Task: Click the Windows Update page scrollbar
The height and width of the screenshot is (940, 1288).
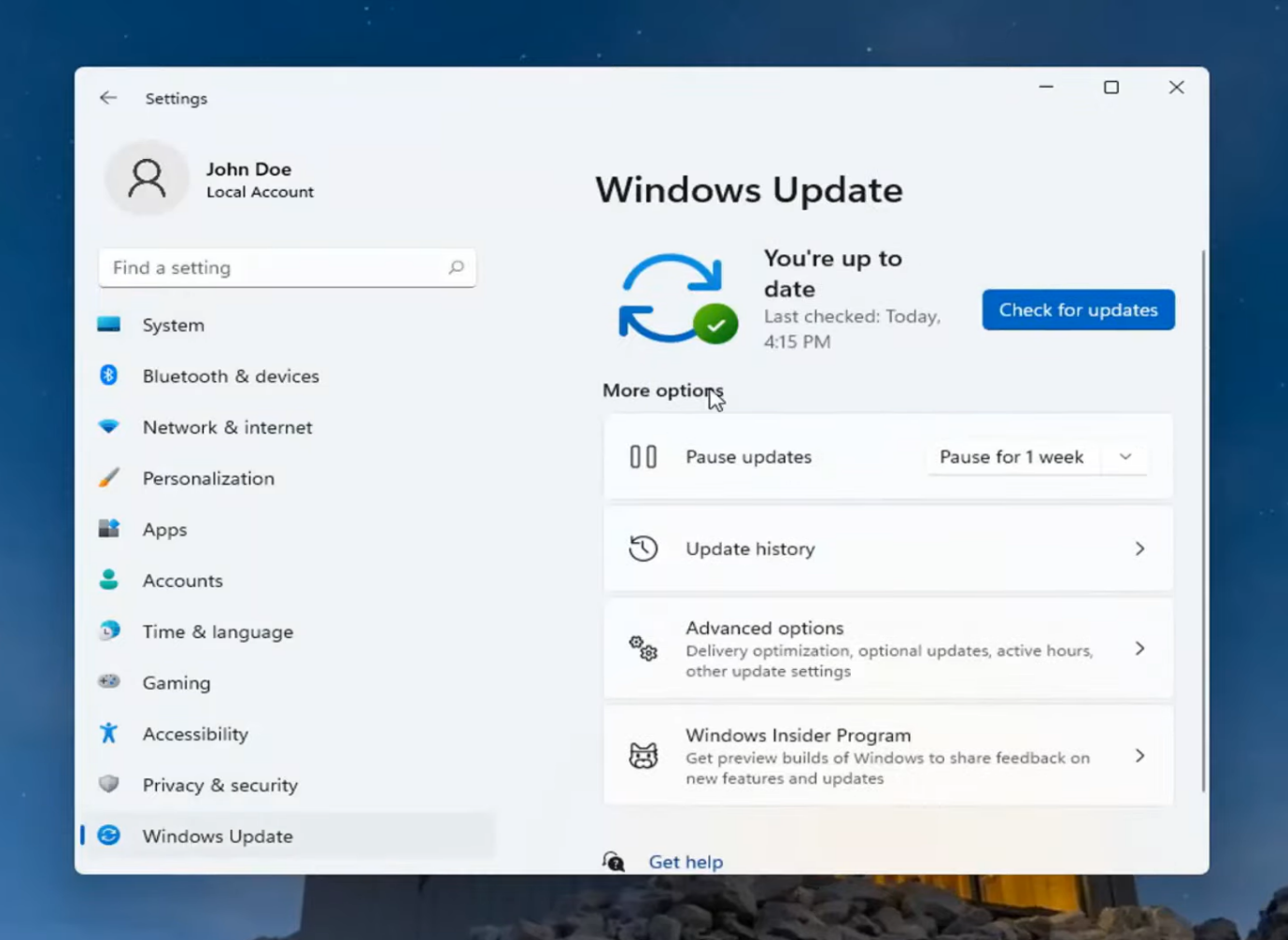Action: pos(1203,521)
